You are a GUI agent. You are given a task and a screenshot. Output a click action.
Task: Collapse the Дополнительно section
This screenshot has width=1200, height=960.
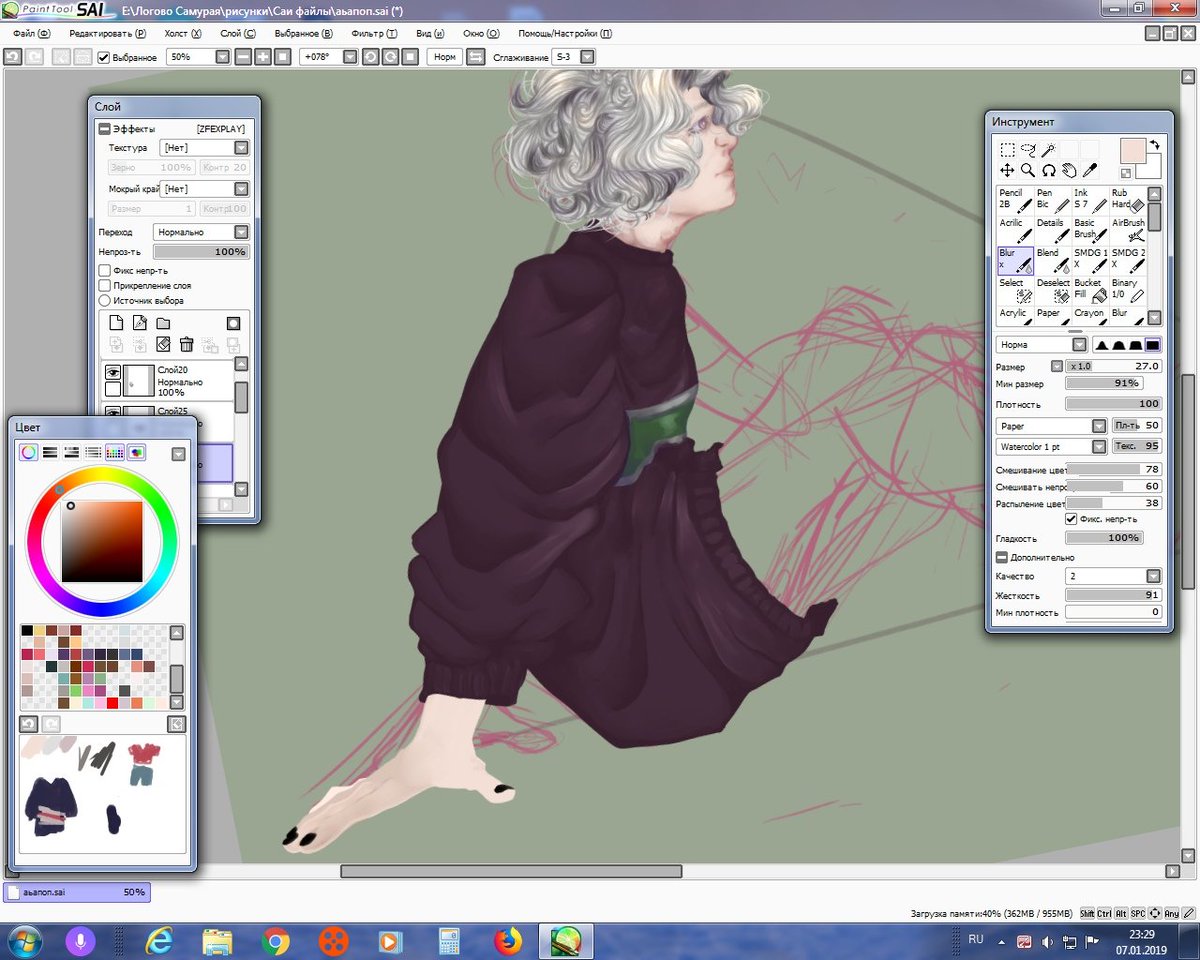coord(1001,557)
